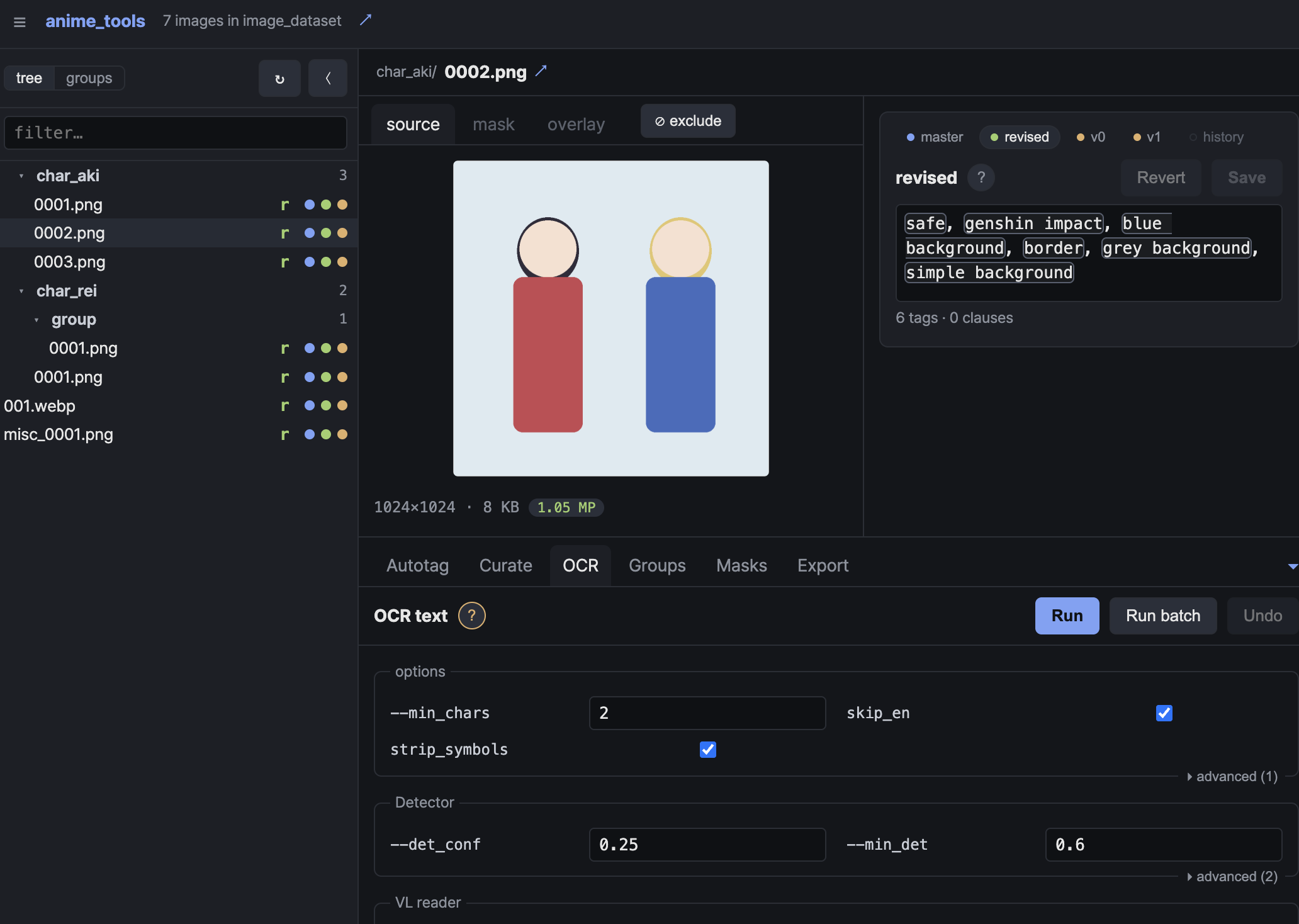Select the v0 caption version

click(1091, 137)
